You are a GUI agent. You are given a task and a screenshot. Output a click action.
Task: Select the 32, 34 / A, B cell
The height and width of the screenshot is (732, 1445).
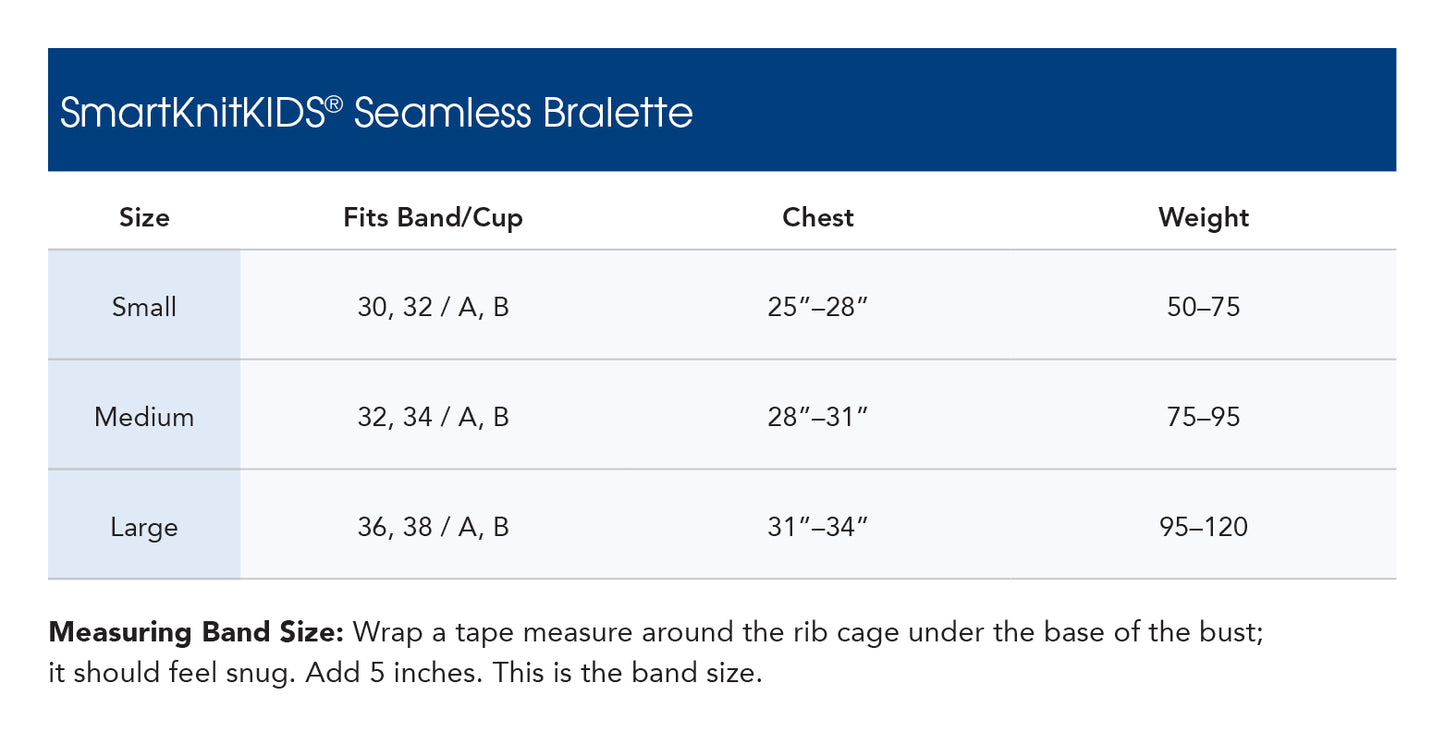[433, 416]
